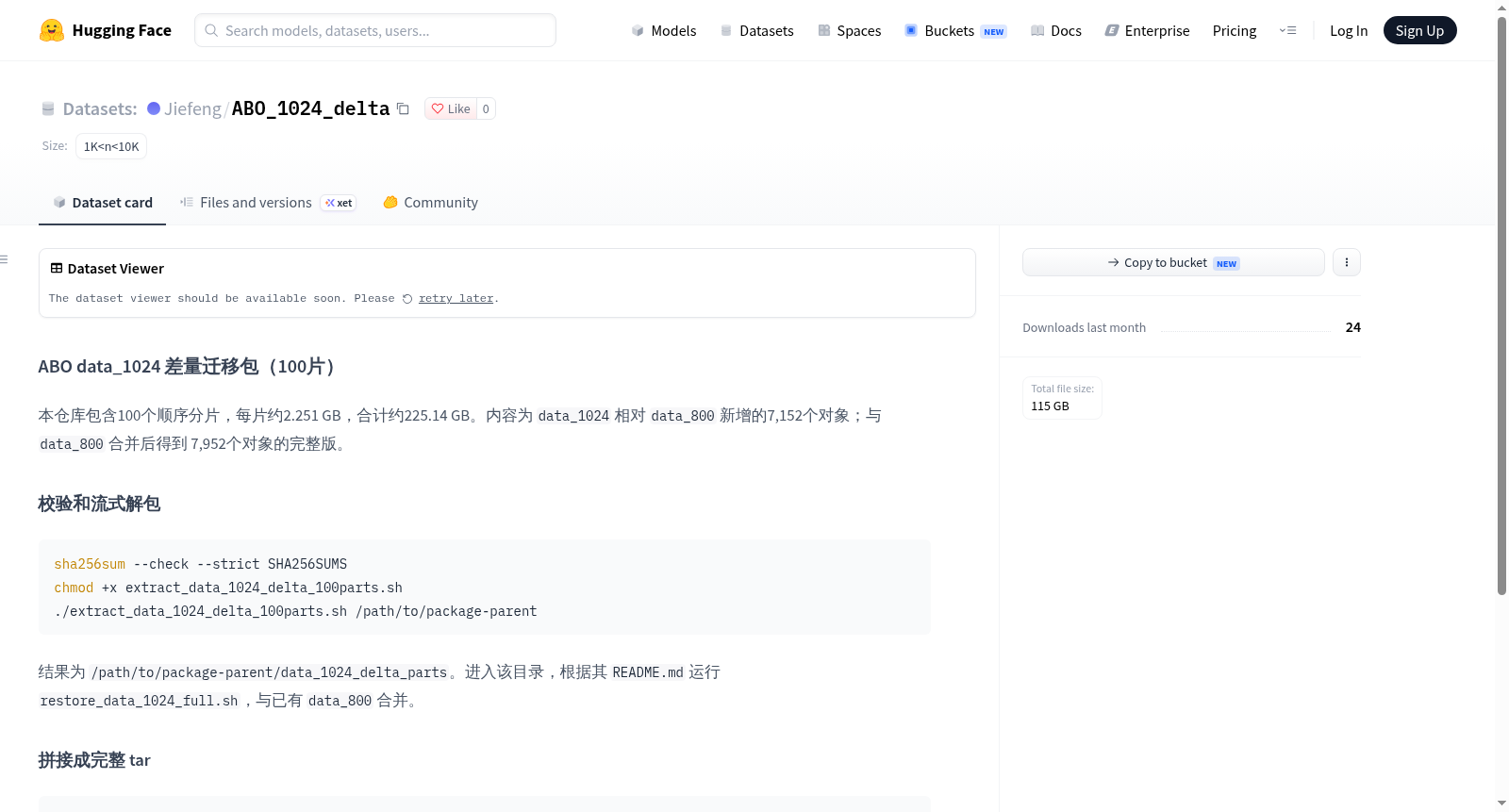Image resolution: width=1509 pixels, height=812 pixels.
Task: Click the Hugging Face logo emoji
Action: coord(52,30)
